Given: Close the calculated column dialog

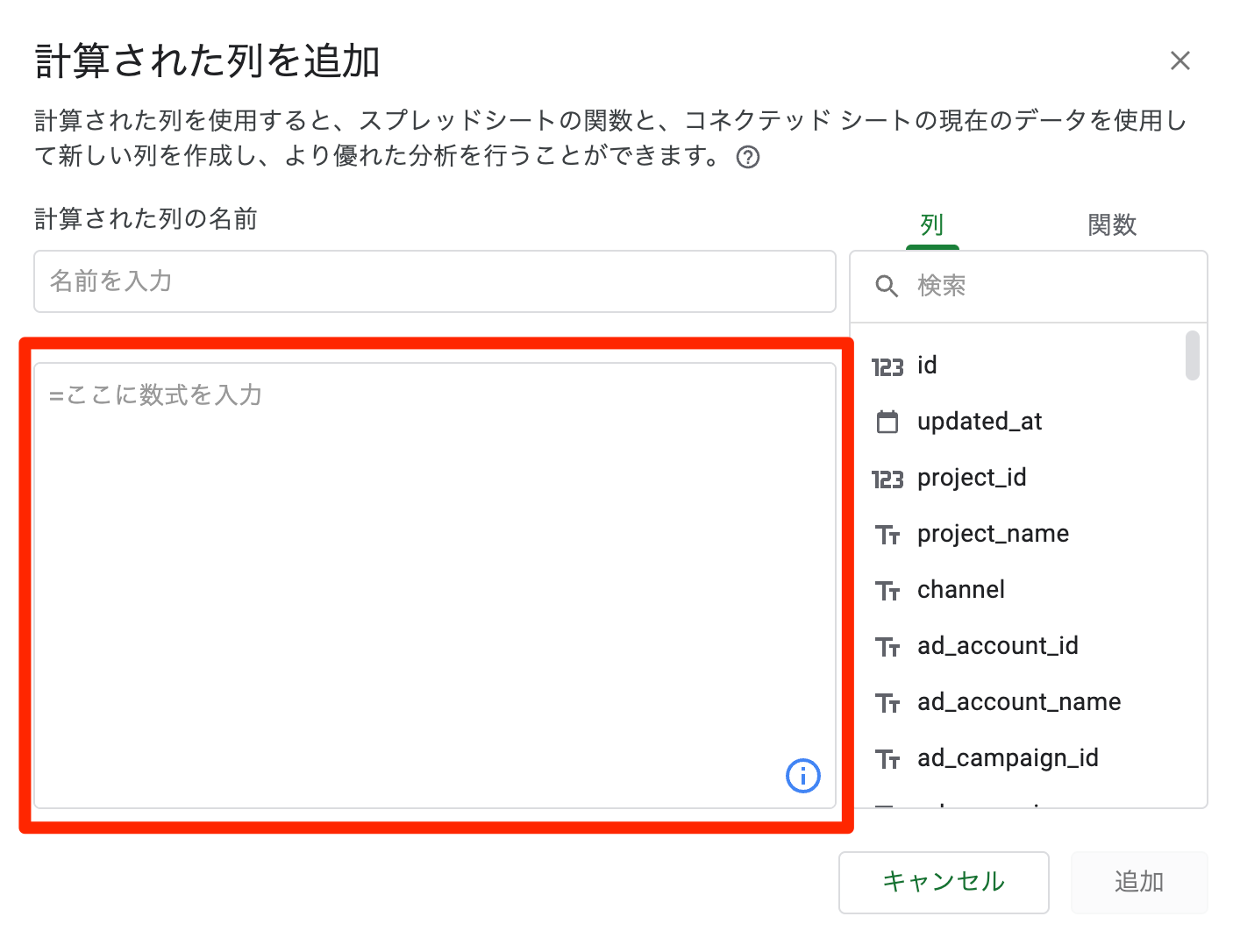Looking at the screenshot, I should (x=1180, y=60).
